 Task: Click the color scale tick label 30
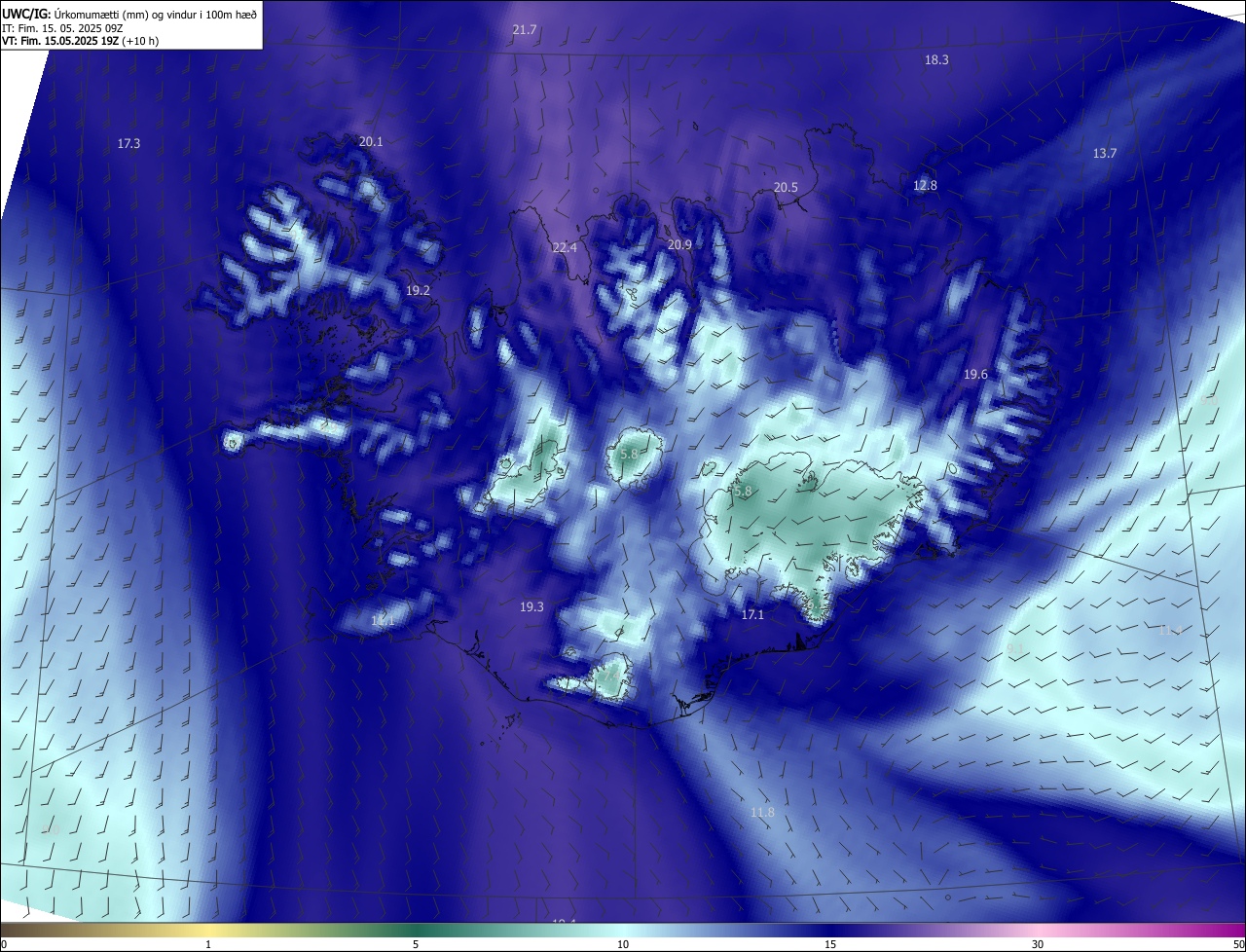pos(1038,944)
